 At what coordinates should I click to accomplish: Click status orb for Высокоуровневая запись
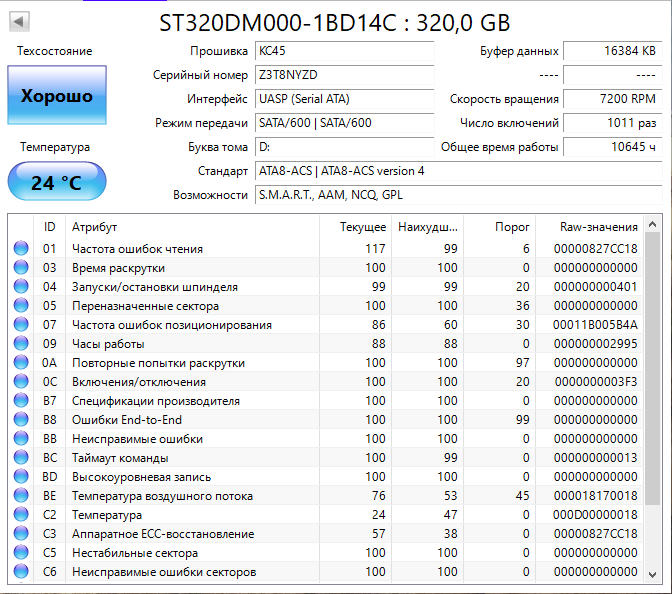click(21, 477)
